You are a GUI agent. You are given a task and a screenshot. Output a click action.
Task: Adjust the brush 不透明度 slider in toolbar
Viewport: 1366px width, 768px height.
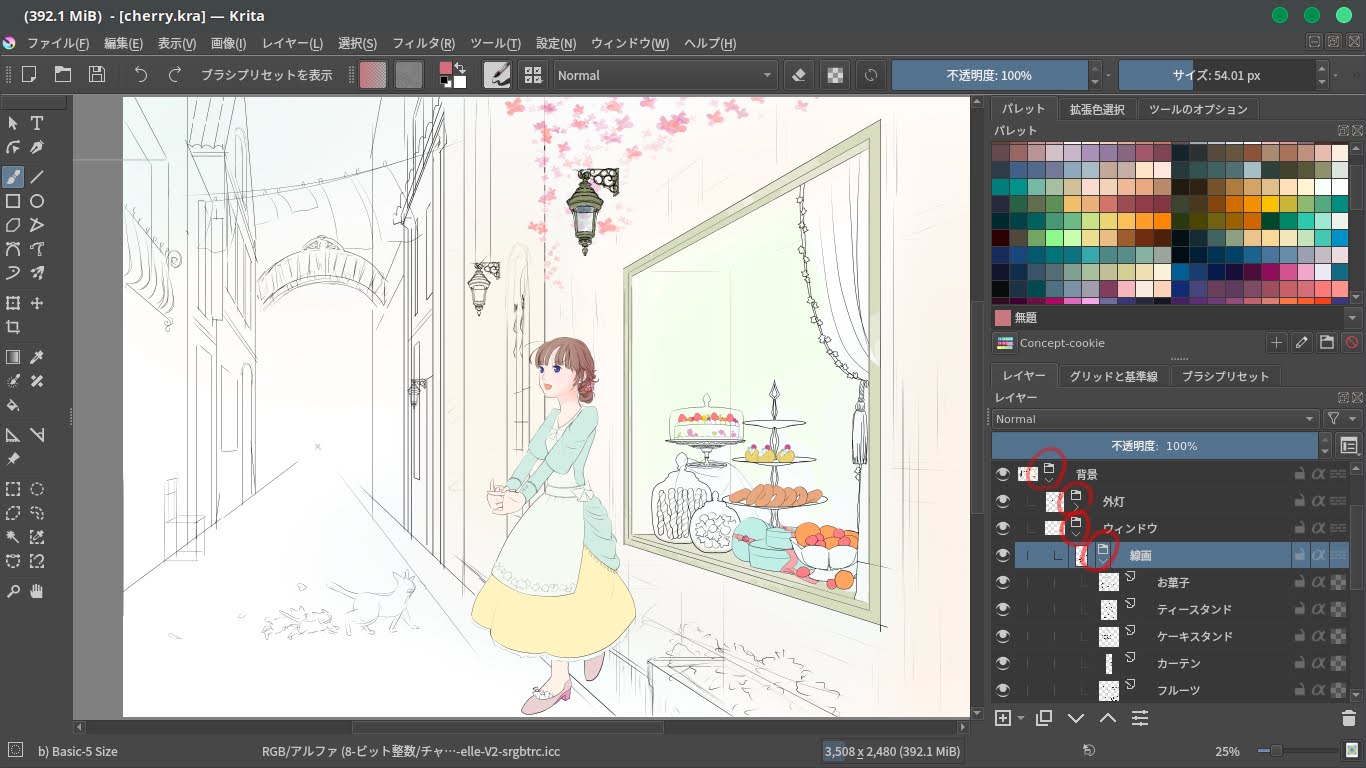coord(988,75)
